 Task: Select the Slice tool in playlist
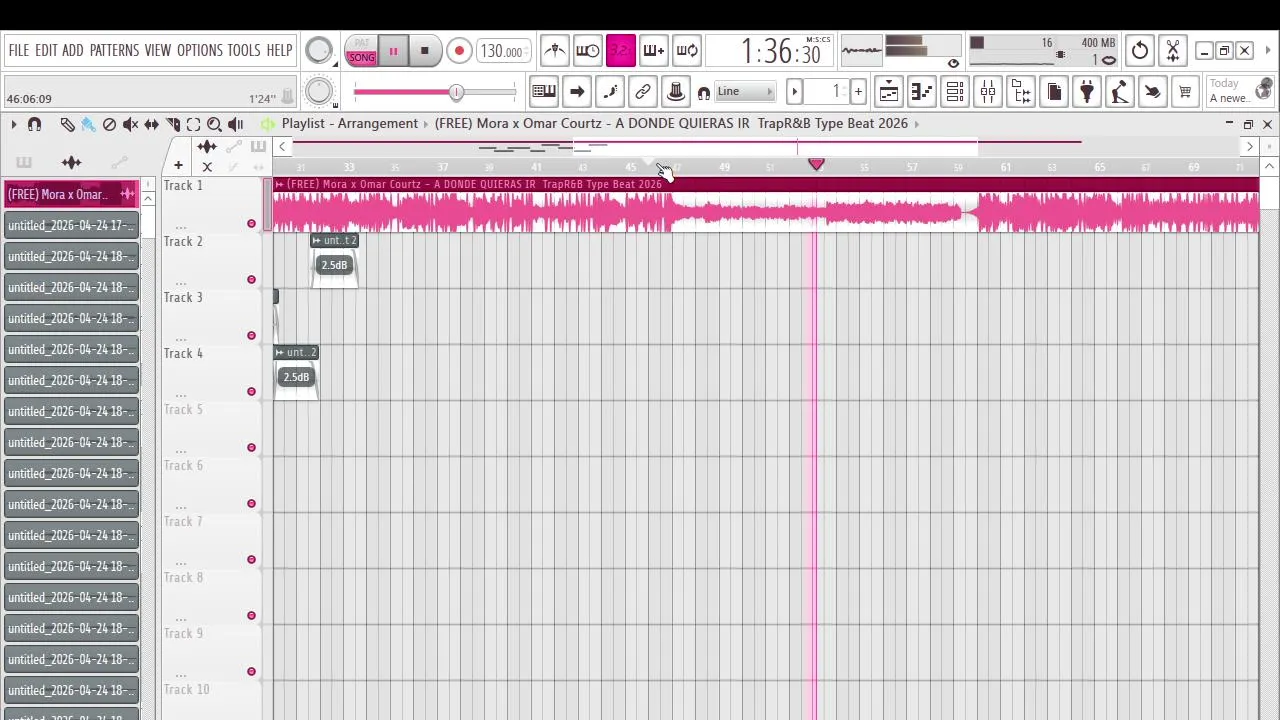[x=172, y=124]
